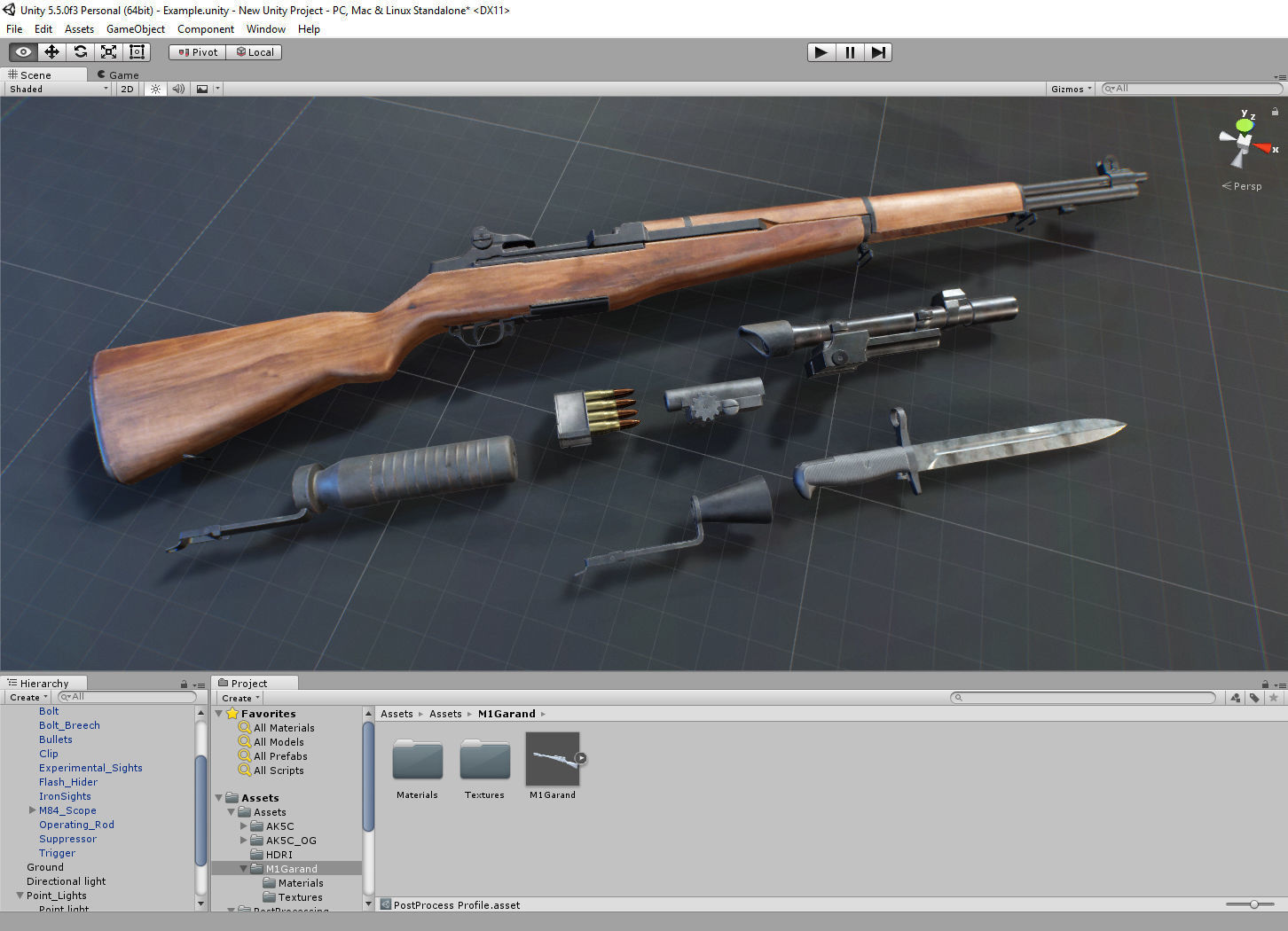This screenshot has height=931, width=1288.
Task: Click the y-axis cone on the scene gizmo
Action: (1245, 126)
